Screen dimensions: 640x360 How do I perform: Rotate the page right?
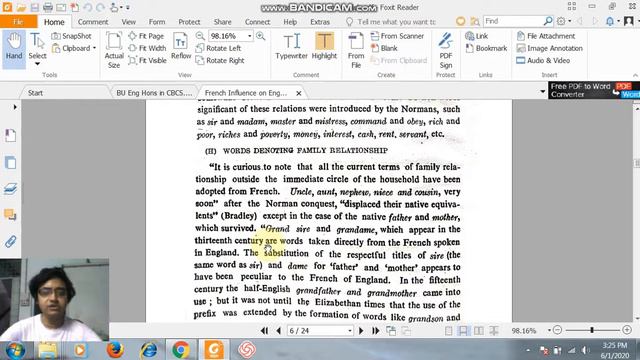(220, 60)
